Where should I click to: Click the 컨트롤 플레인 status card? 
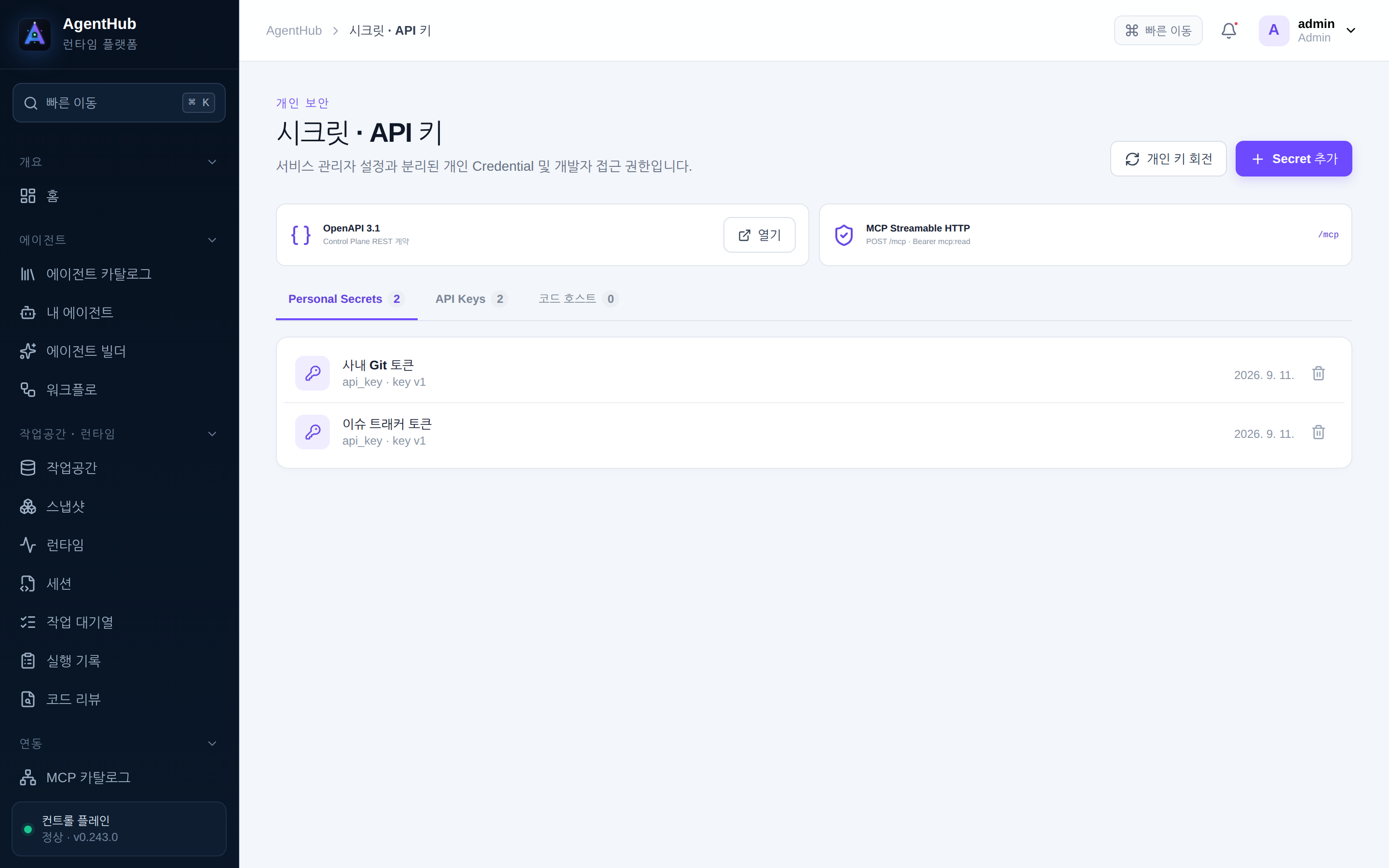[x=119, y=829]
